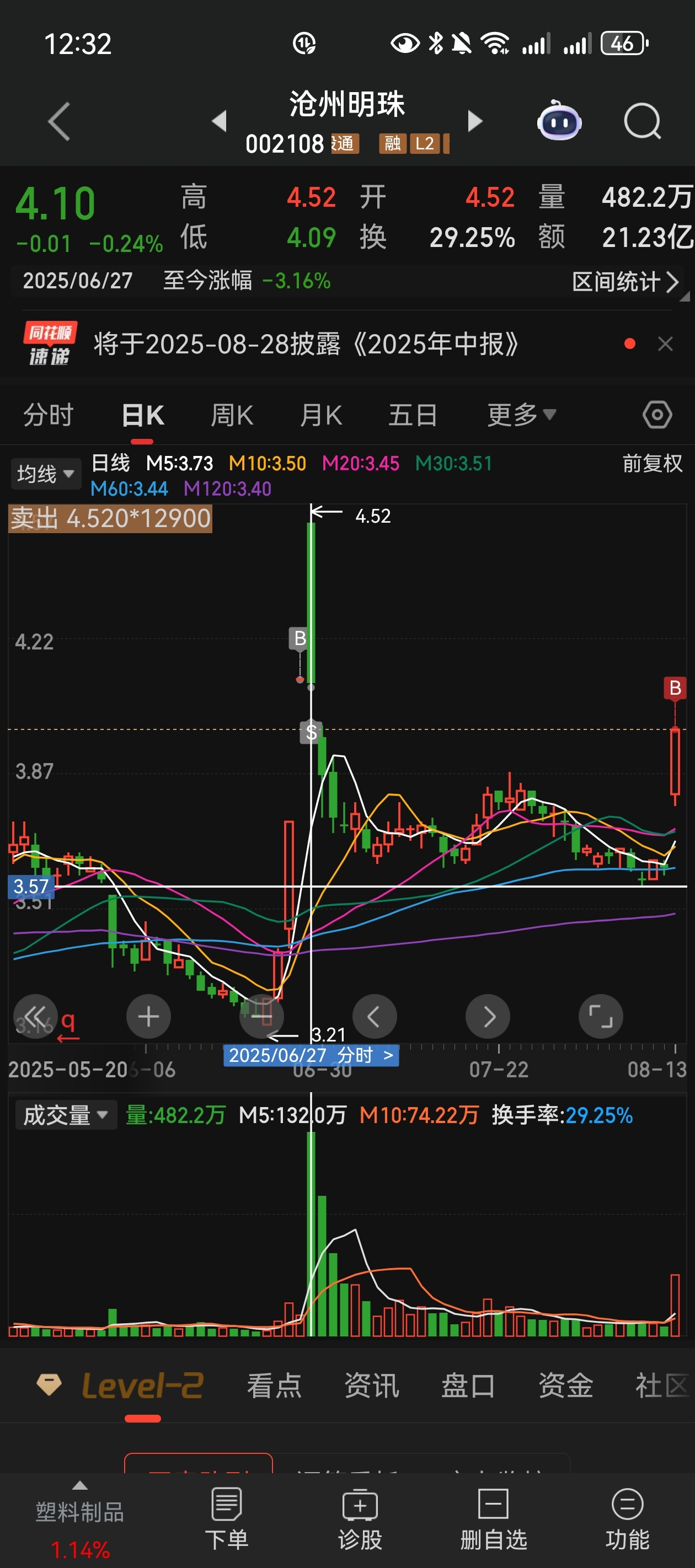Go back with the left arrow
The height and width of the screenshot is (1568, 695).
click(59, 121)
